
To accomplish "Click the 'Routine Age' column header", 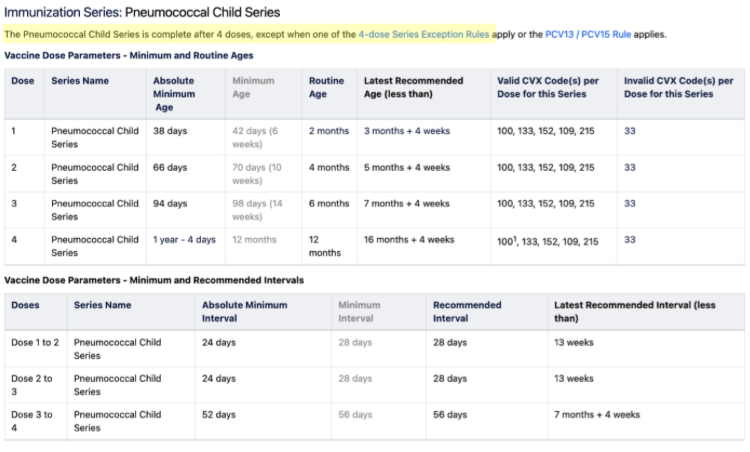I will pos(326,87).
